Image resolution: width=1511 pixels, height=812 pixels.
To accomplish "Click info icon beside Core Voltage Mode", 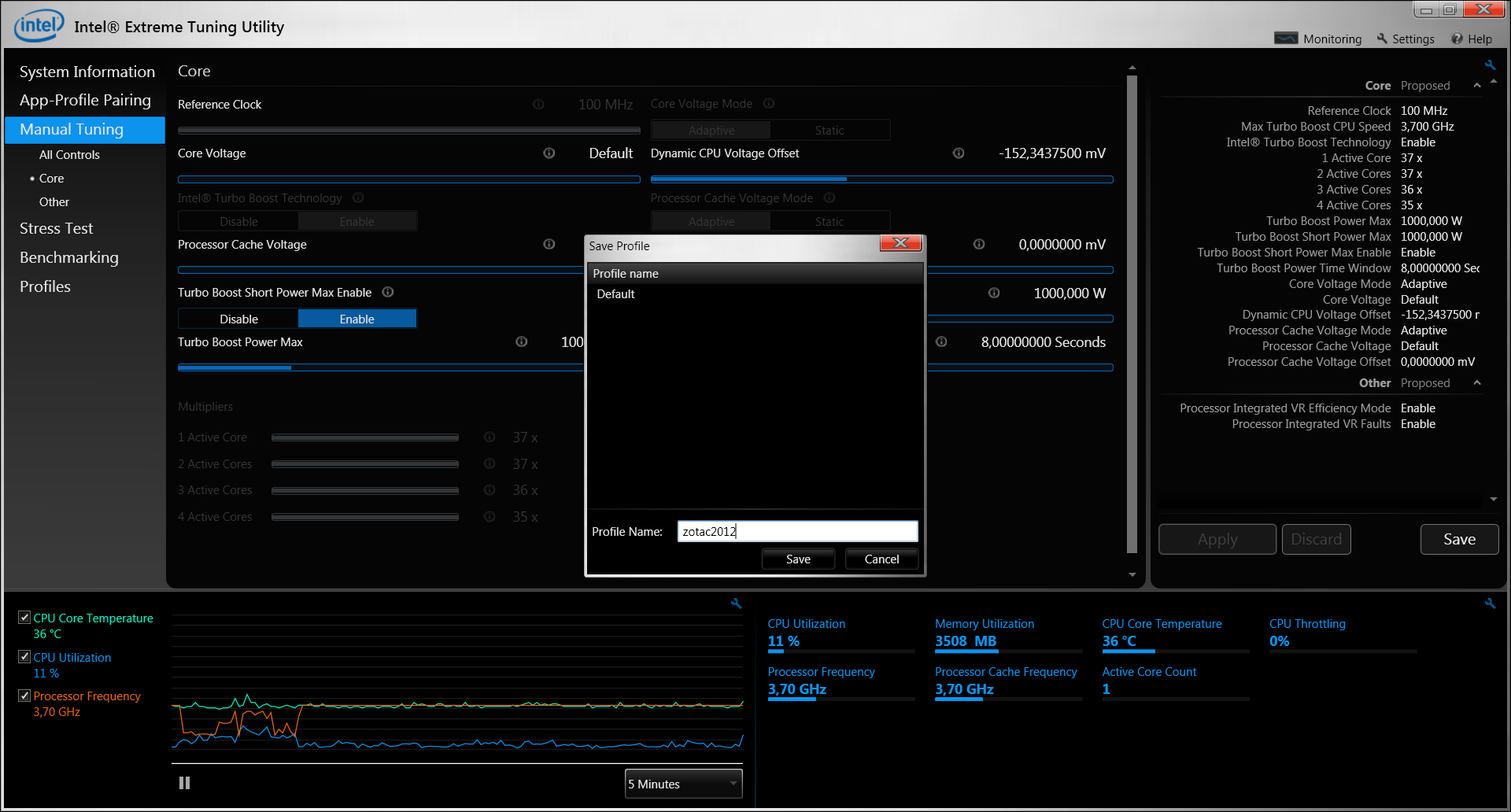I will 769,103.
